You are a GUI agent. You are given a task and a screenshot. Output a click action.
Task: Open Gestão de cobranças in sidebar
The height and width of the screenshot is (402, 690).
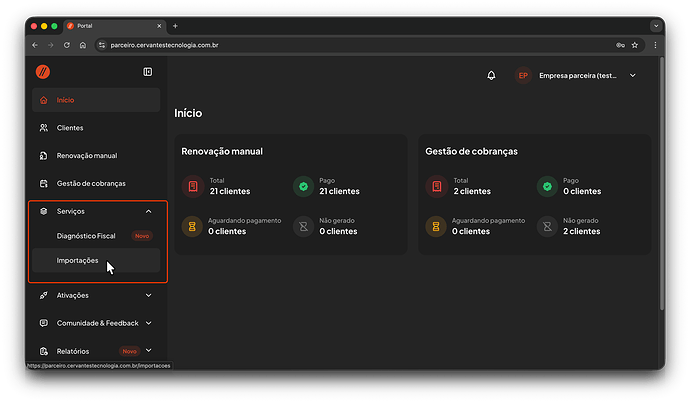tap(90, 183)
